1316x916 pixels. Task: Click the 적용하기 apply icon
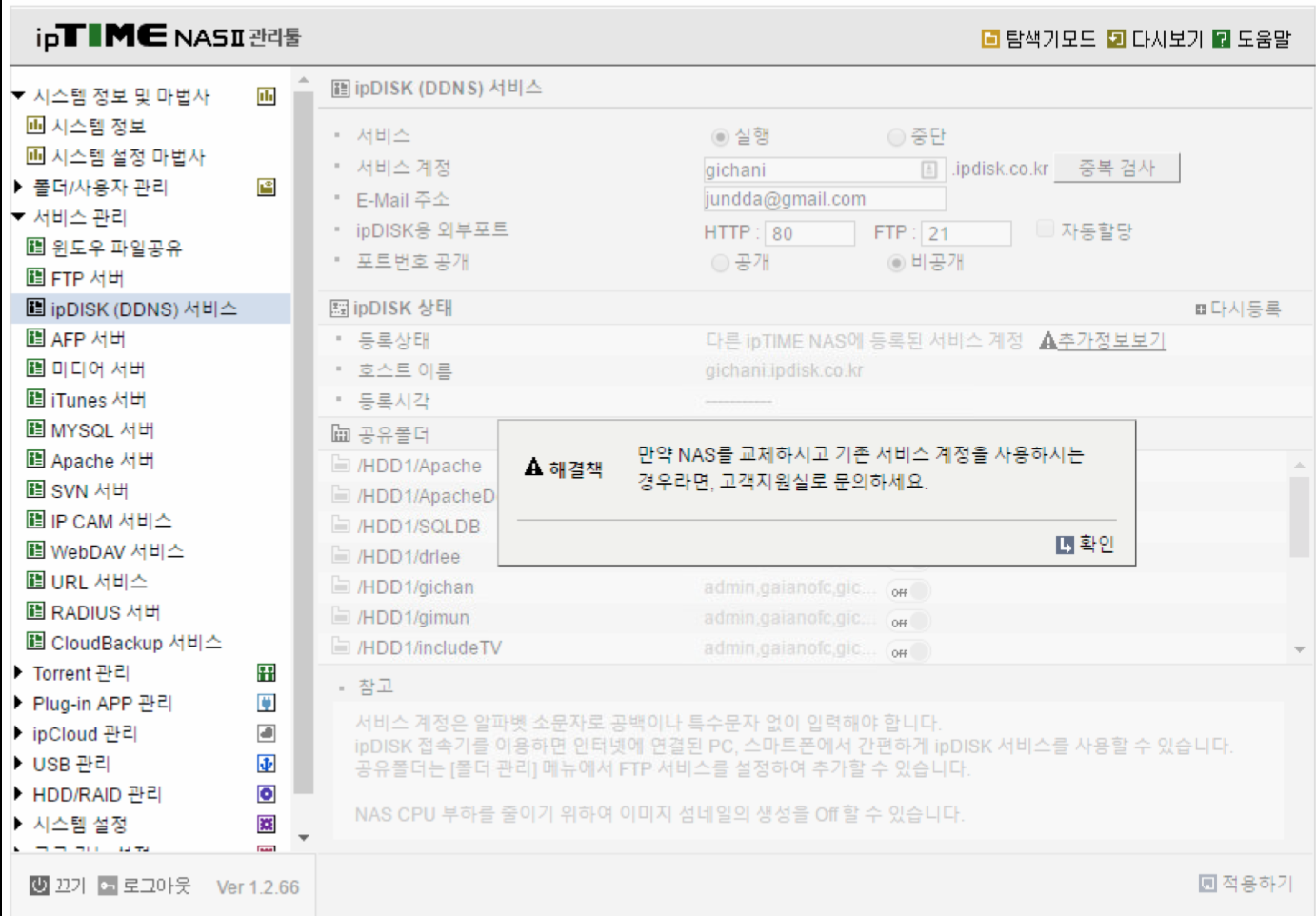(1207, 884)
